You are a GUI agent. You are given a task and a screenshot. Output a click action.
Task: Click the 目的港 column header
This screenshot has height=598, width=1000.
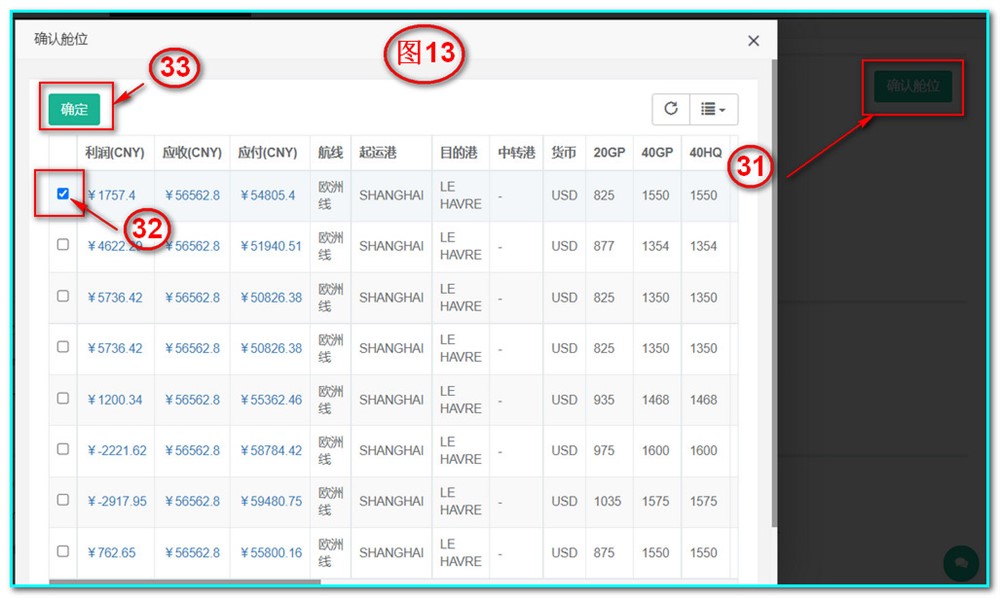tap(459, 153)
